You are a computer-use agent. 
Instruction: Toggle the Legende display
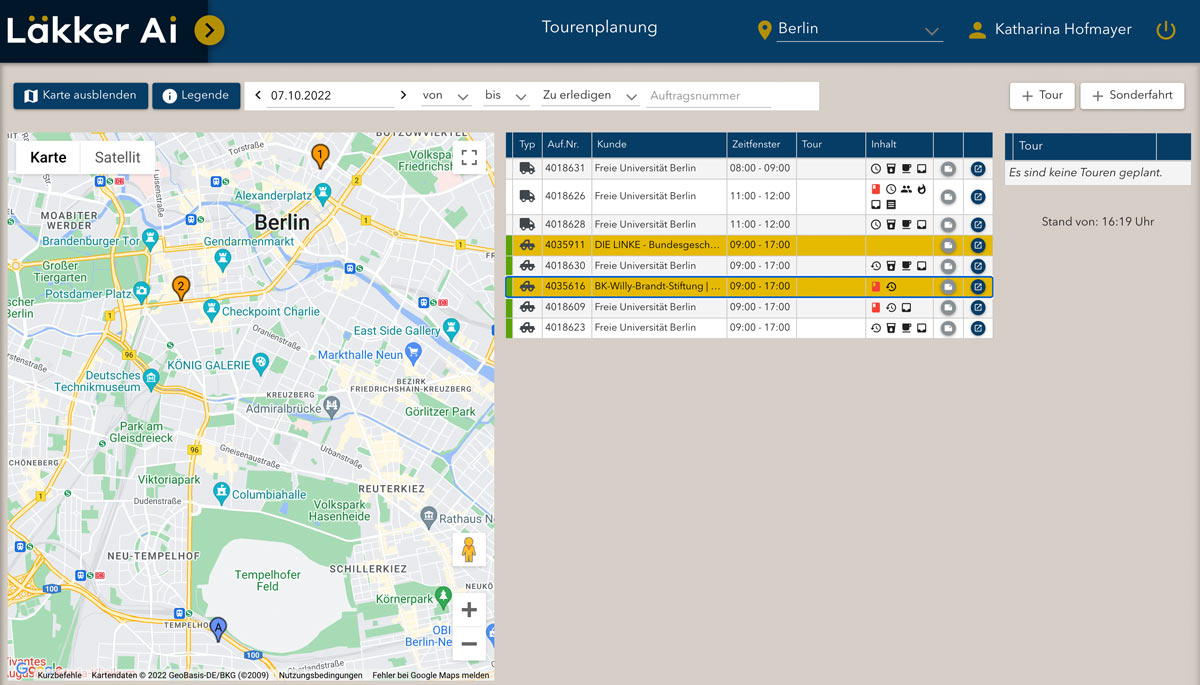tap(196, 96)
